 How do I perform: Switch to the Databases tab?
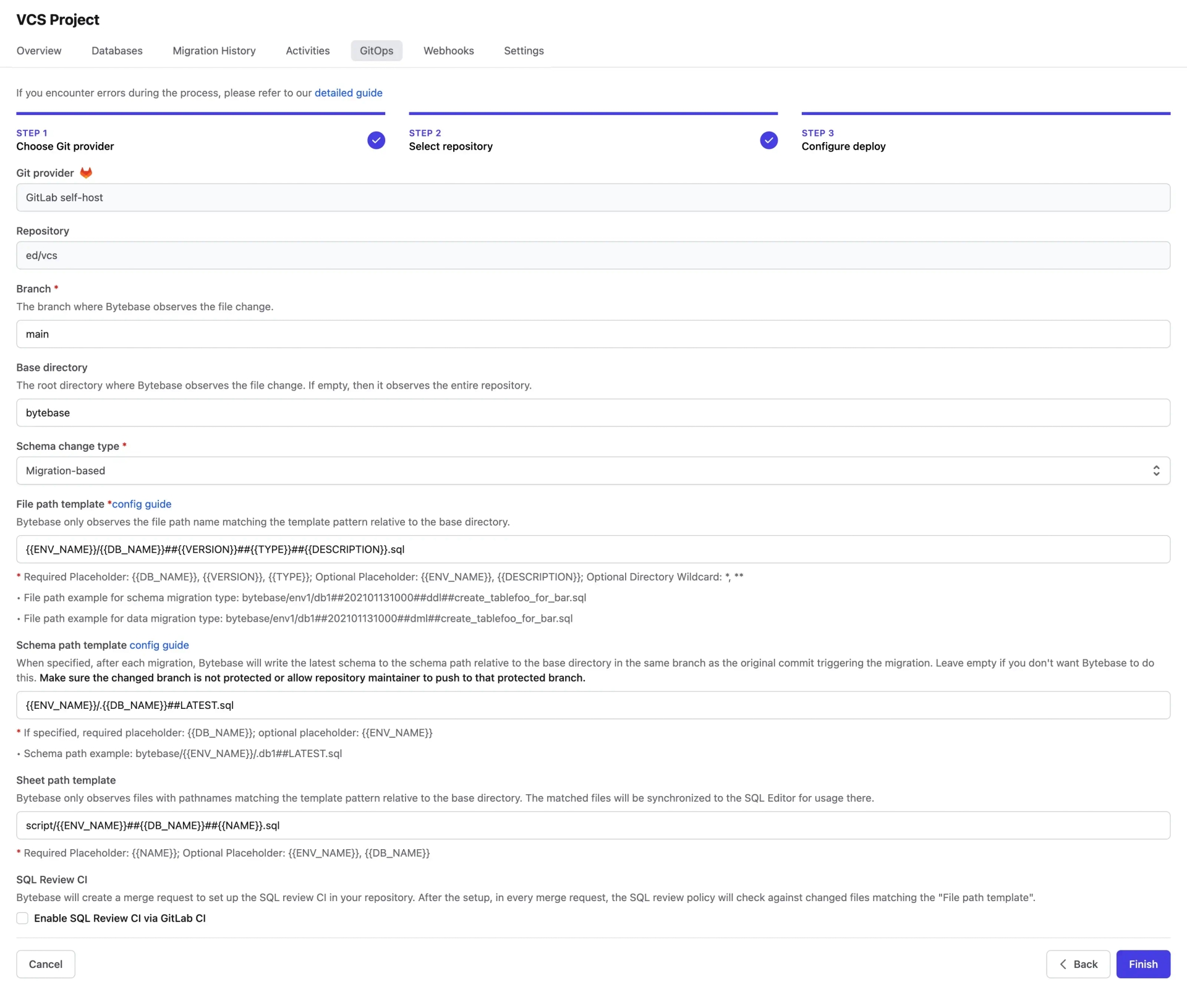click(117, 50)
